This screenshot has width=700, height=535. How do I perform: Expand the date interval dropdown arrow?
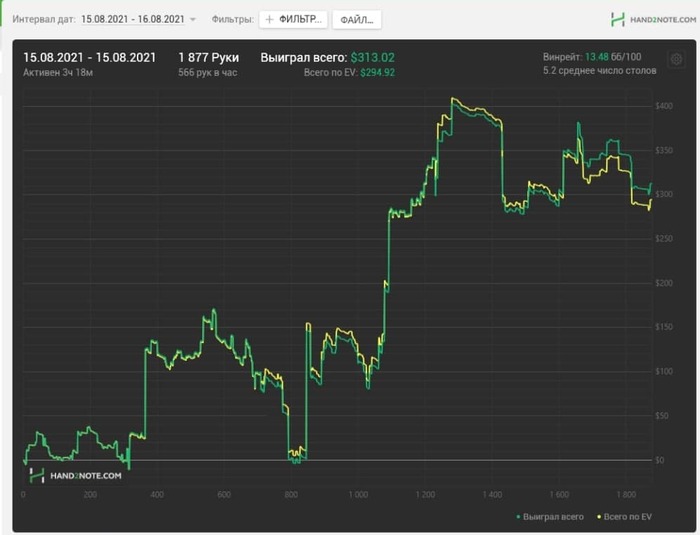click(193, 19)
